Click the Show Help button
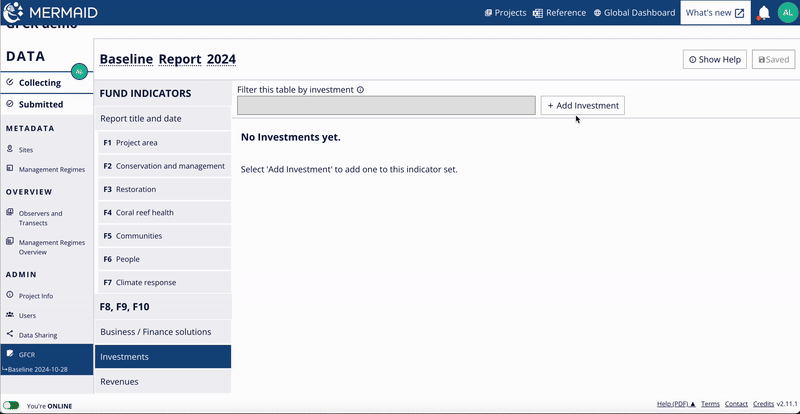Viewport: 800px width, 414px height. pyautogui.click(x=715, y=59)
